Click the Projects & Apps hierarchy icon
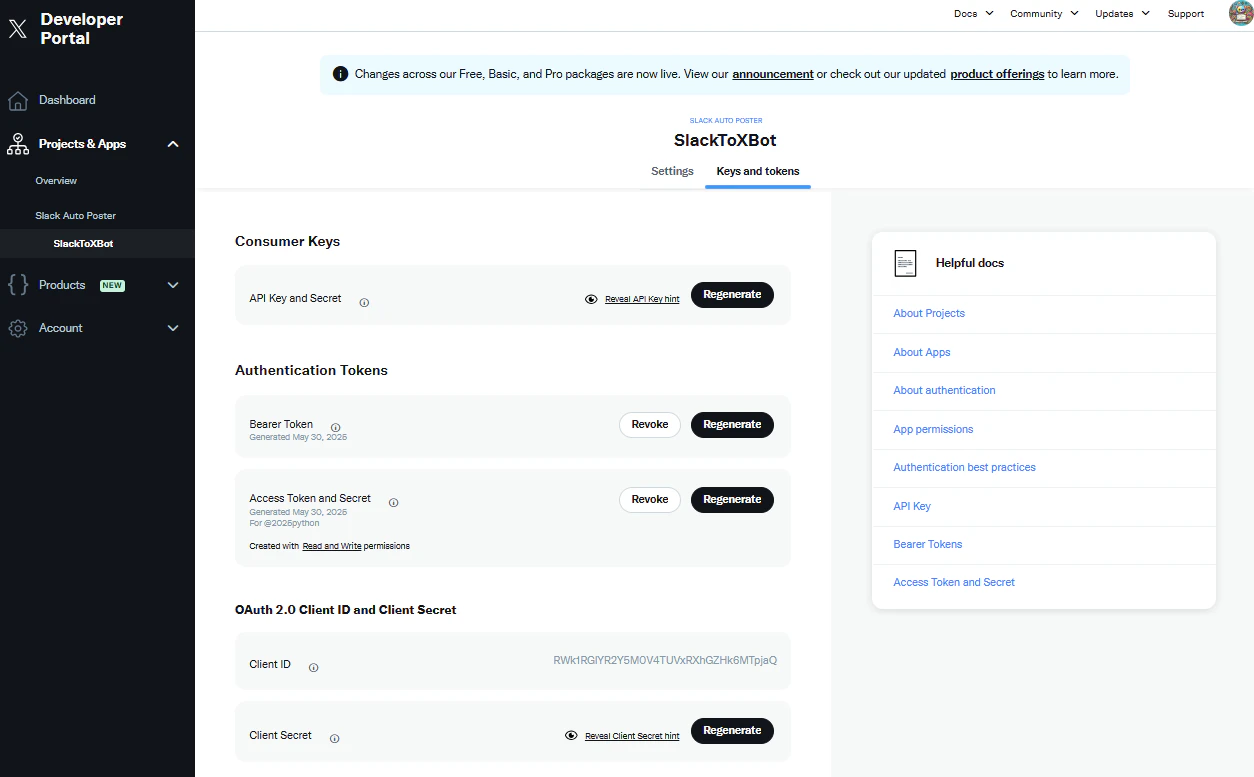The height and width of the screenshot is (777, 1254). pos(17,144)
